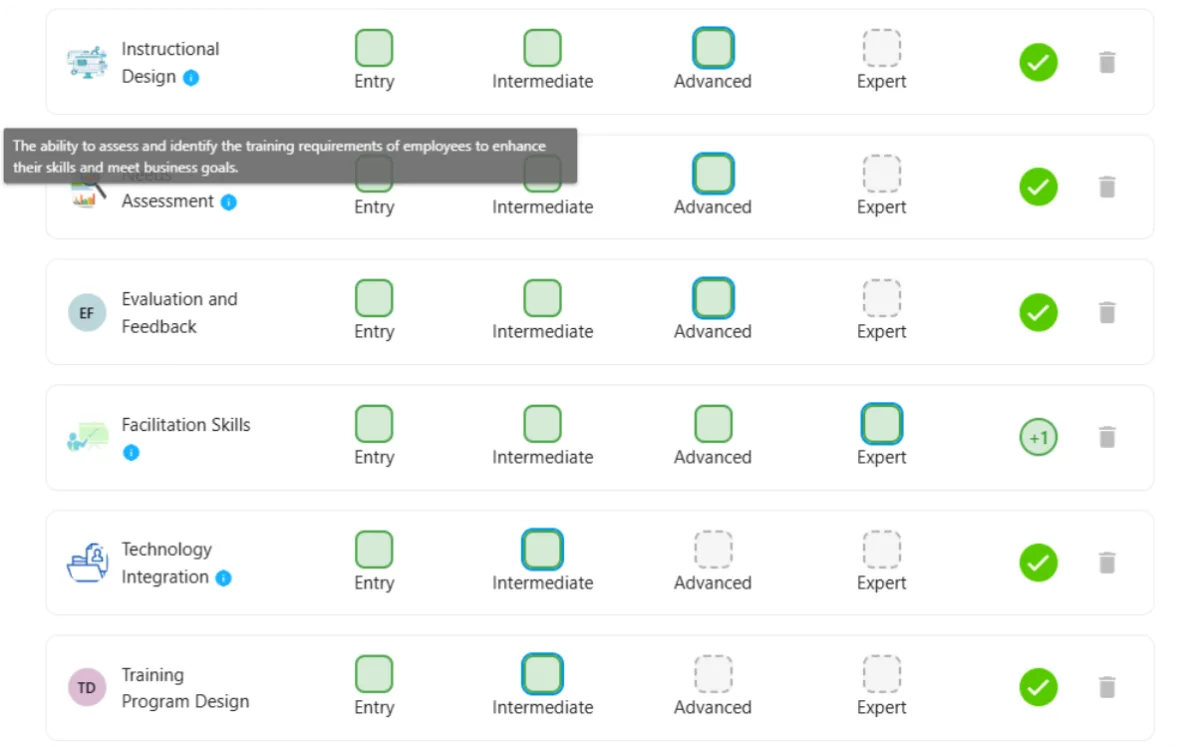Click the green checkmark for Instructional Design
1200x747 pixels.
1039,62
